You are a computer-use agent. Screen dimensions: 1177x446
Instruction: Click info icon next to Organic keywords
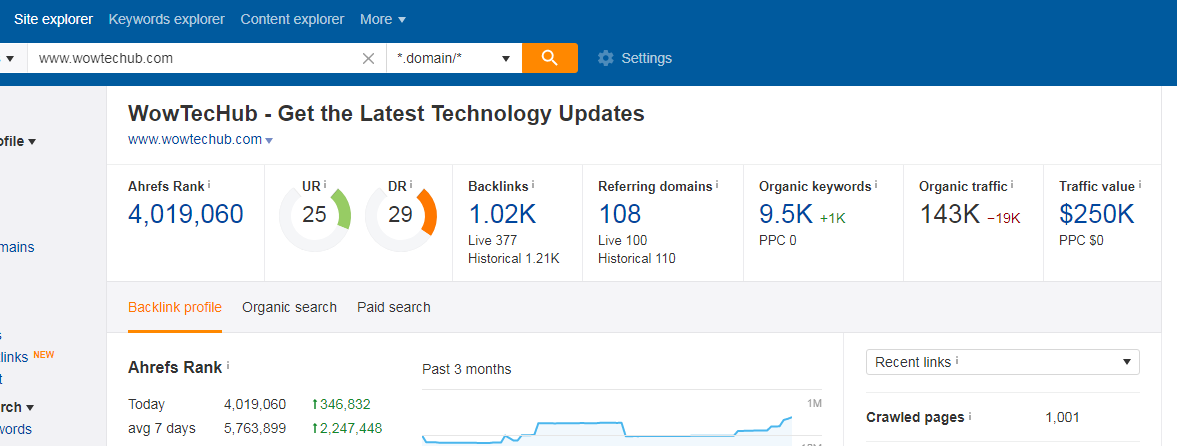[876, 185]
